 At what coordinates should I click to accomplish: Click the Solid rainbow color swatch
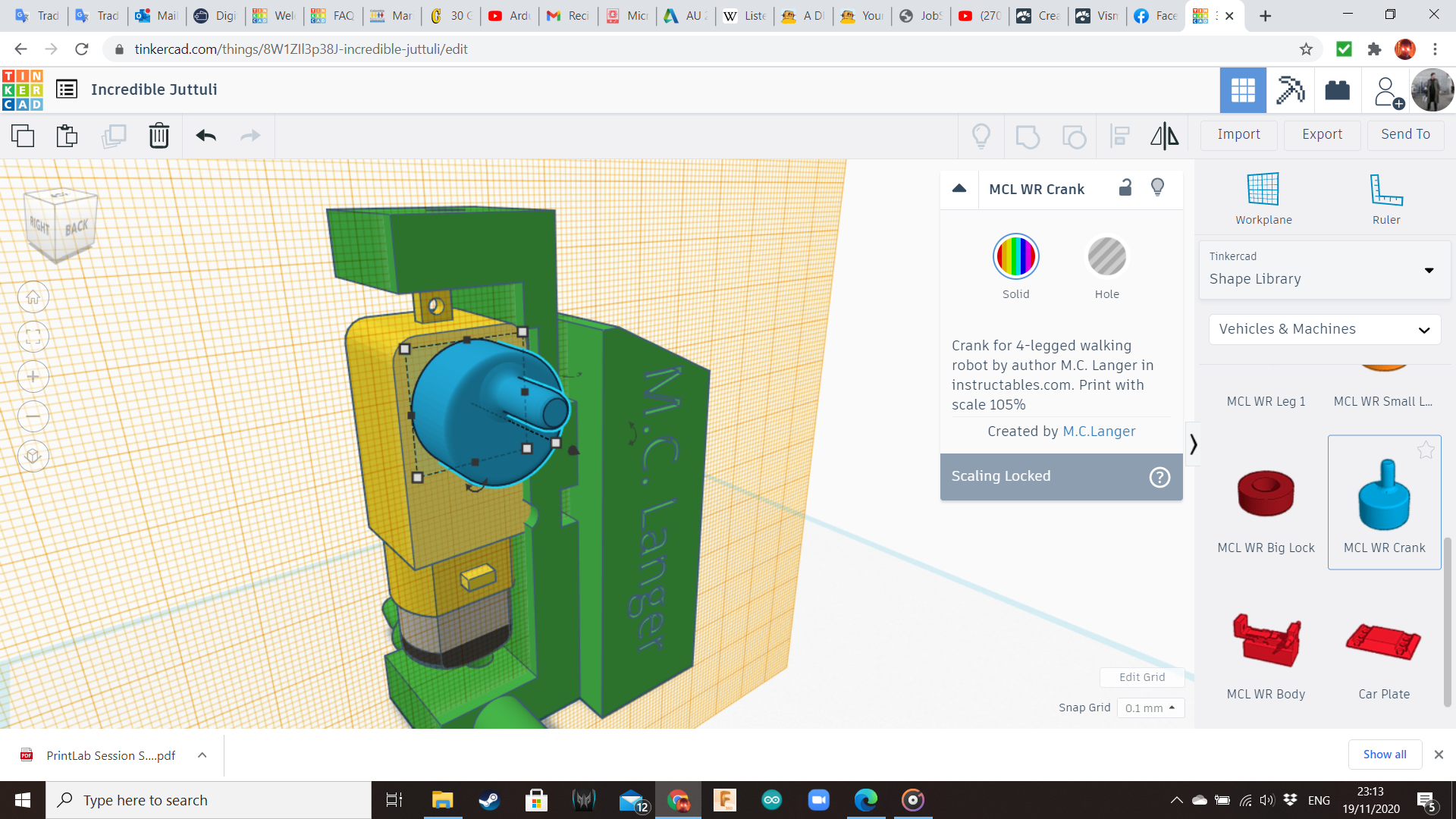pos(1015,257)
